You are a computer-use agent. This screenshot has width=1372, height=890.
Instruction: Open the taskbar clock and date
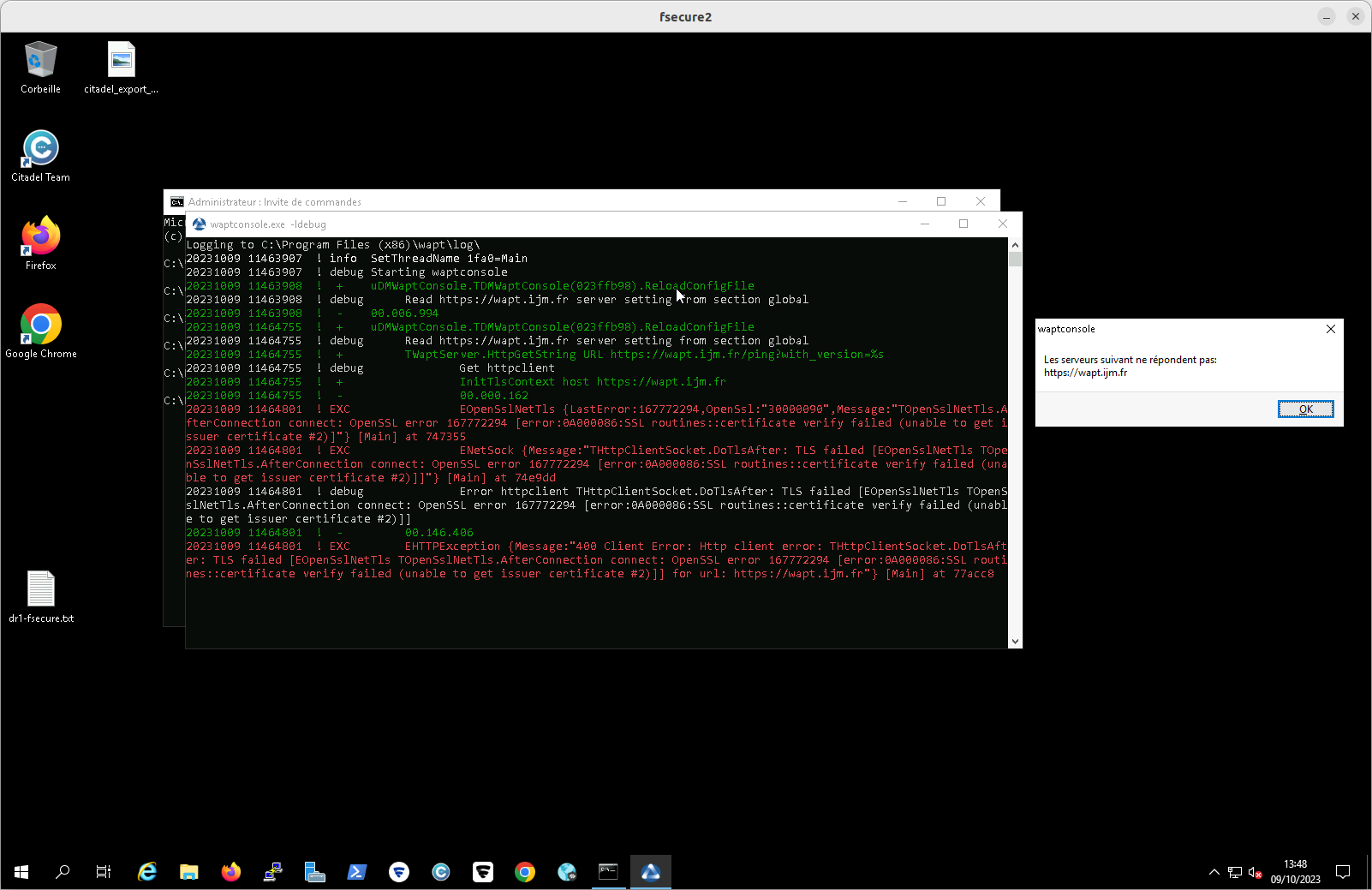1295,872
